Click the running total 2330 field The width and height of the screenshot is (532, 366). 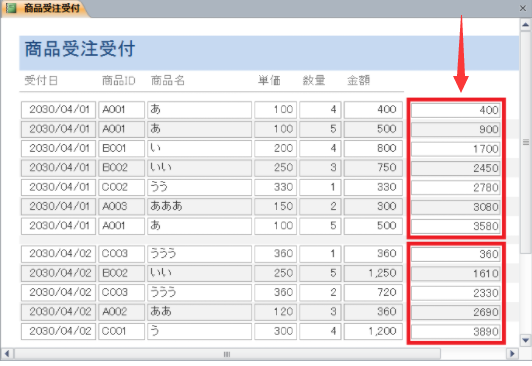click(x=456, y=293)
